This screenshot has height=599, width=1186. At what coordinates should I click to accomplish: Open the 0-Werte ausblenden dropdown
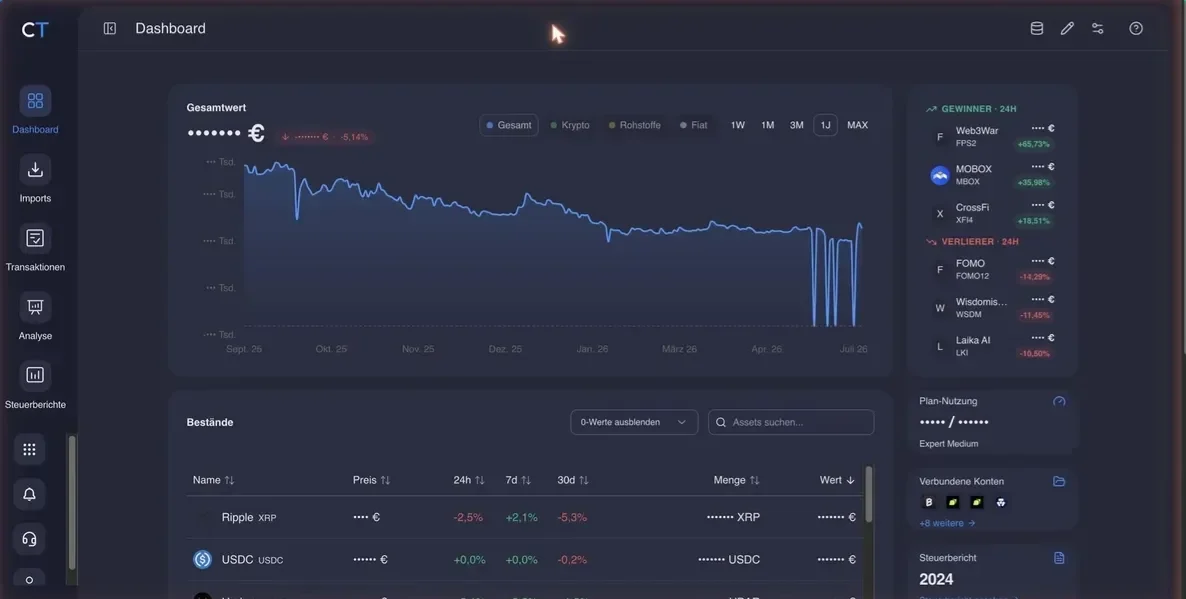(x=634, y=422)
